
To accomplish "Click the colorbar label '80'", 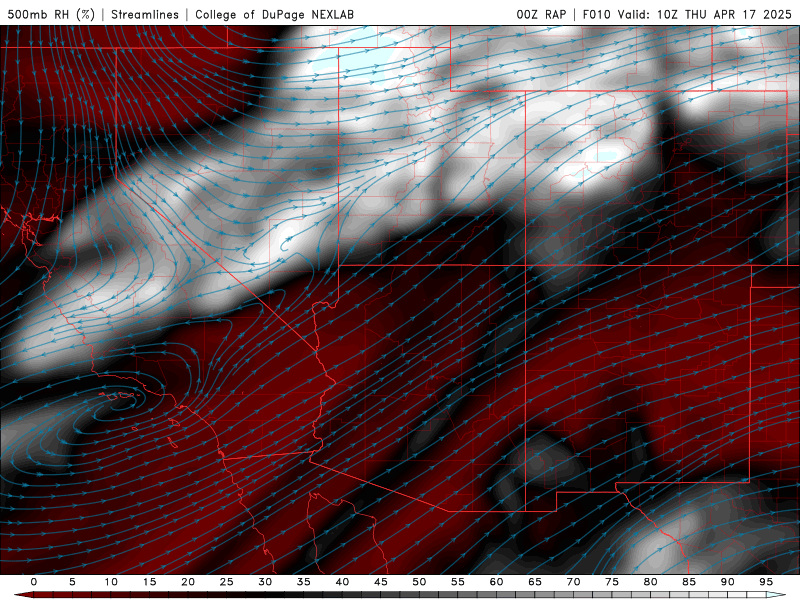I will 650,582.
